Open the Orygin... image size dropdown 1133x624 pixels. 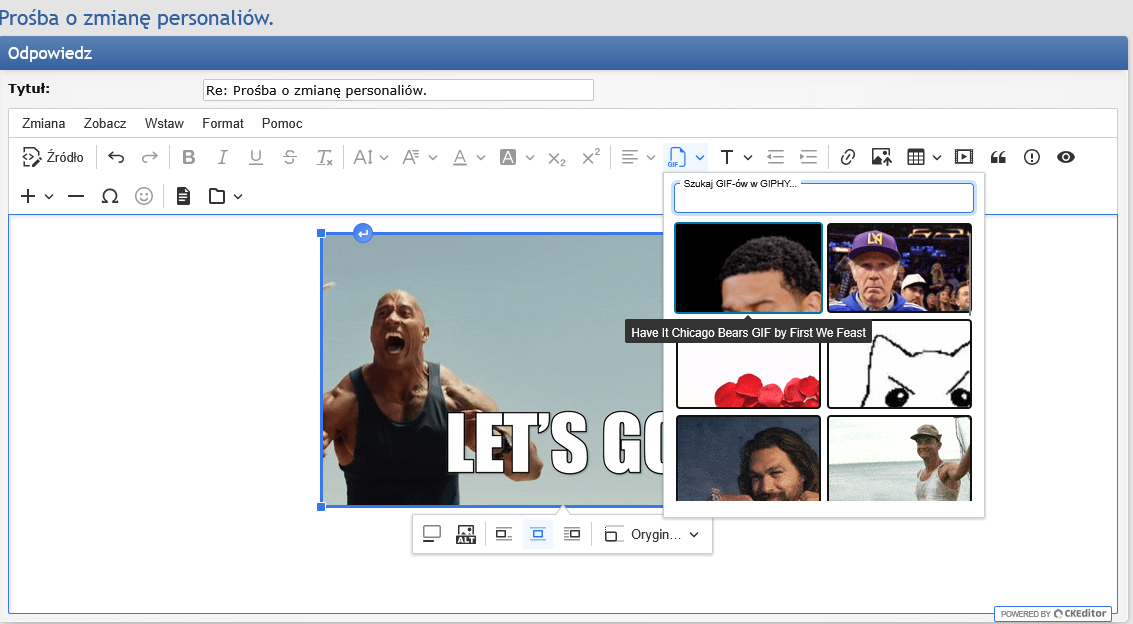pyautogui.click(x=652, y=534)
